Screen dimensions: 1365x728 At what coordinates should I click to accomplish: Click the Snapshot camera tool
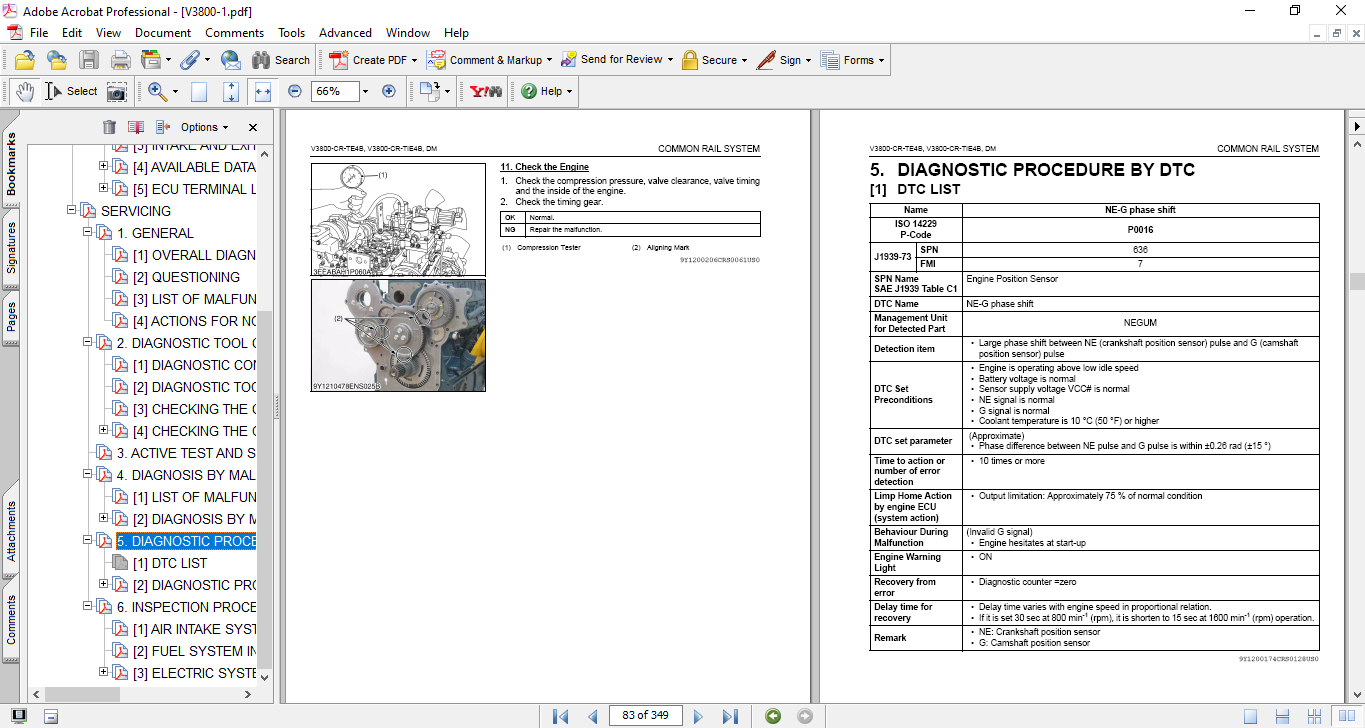pyautogui.click(x=117, y=91)
